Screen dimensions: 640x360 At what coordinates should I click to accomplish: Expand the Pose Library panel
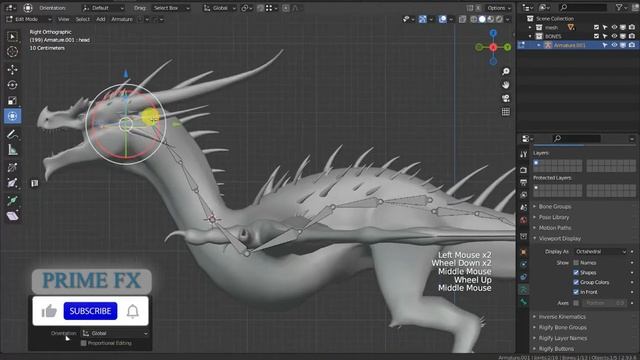553,217
